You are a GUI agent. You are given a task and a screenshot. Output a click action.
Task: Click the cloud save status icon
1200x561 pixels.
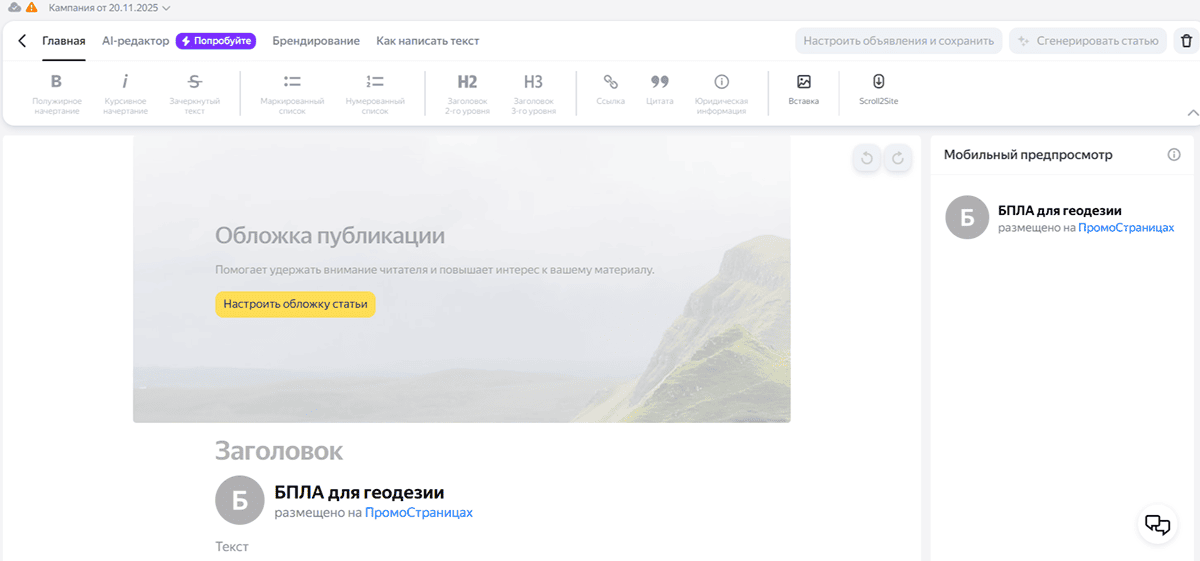point(13,8)
